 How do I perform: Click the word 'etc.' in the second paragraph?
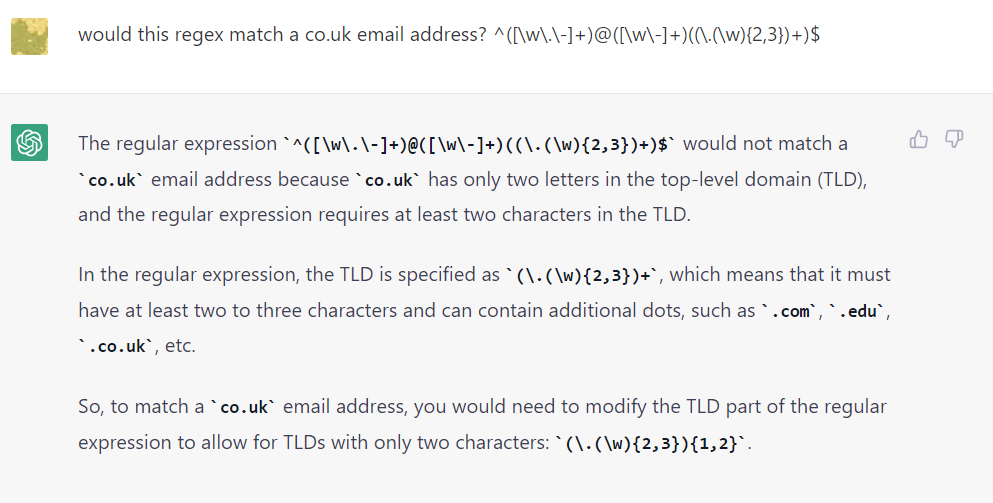(180, 346)
